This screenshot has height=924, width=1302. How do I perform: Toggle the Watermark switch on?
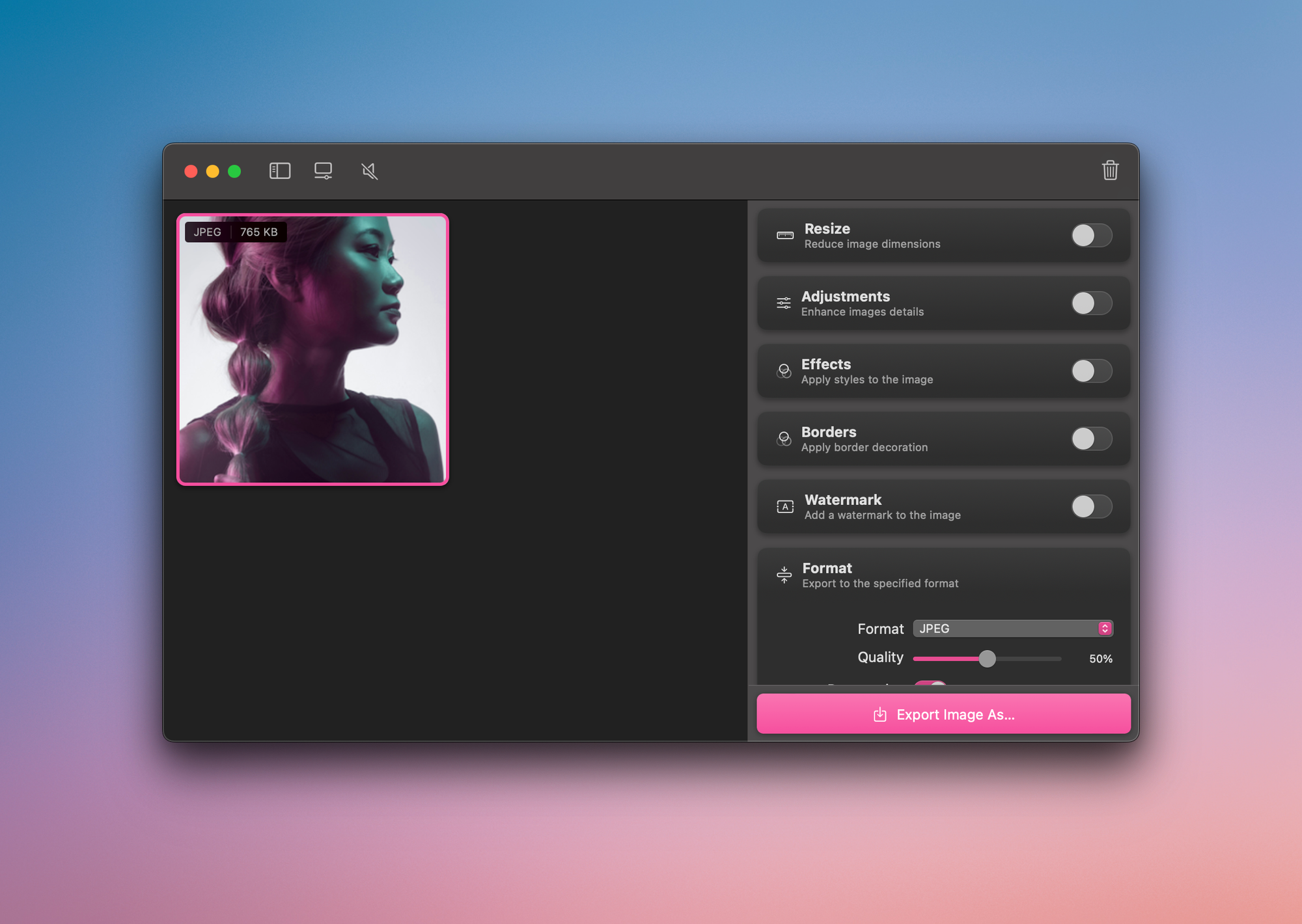pos(1092,507)
